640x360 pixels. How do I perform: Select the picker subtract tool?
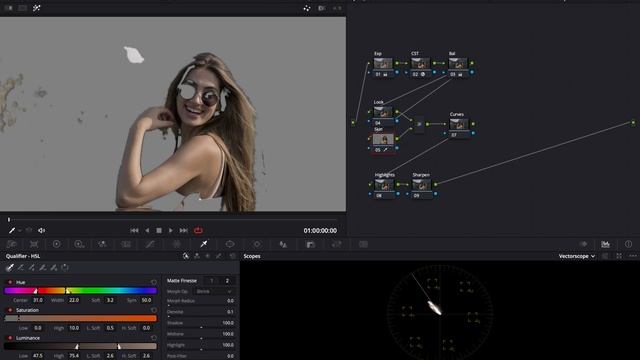coord(21,268)
